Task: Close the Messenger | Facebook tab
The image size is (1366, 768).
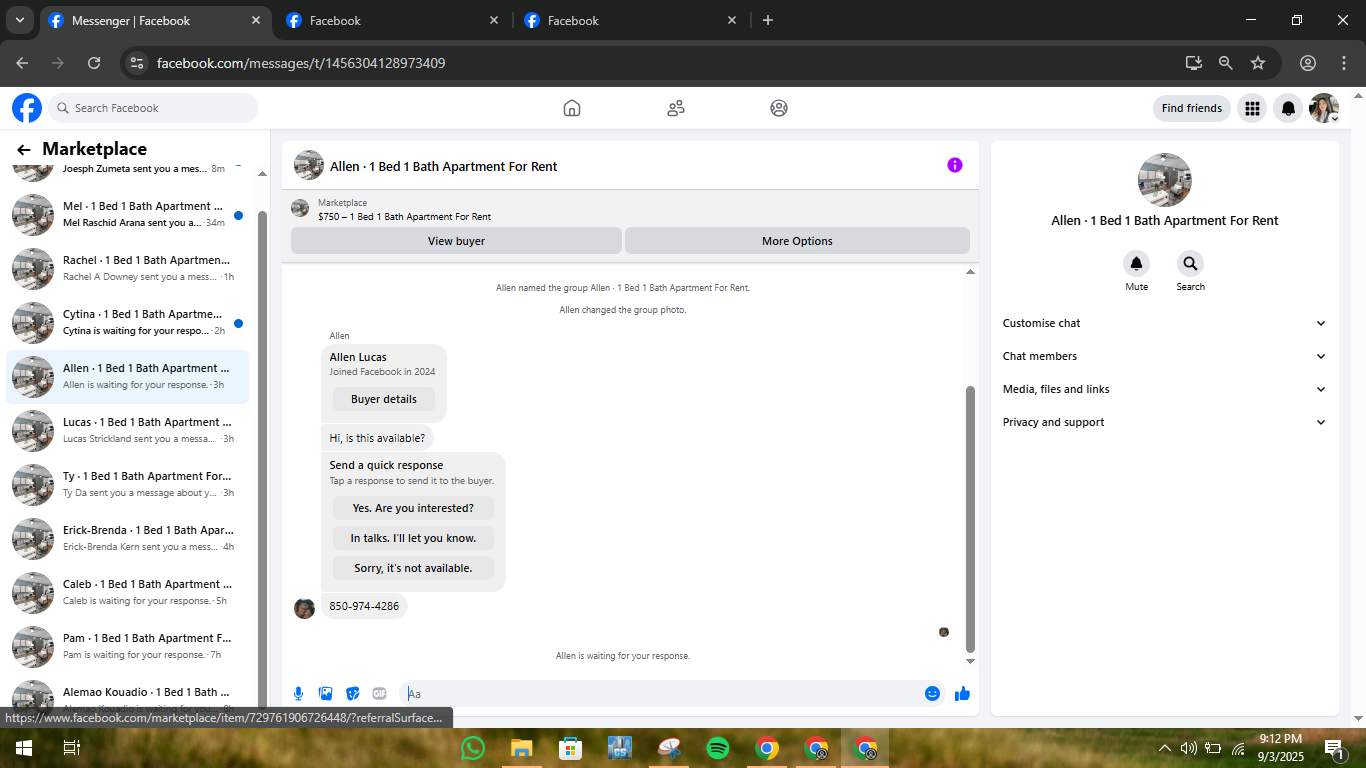Action: 256,20
